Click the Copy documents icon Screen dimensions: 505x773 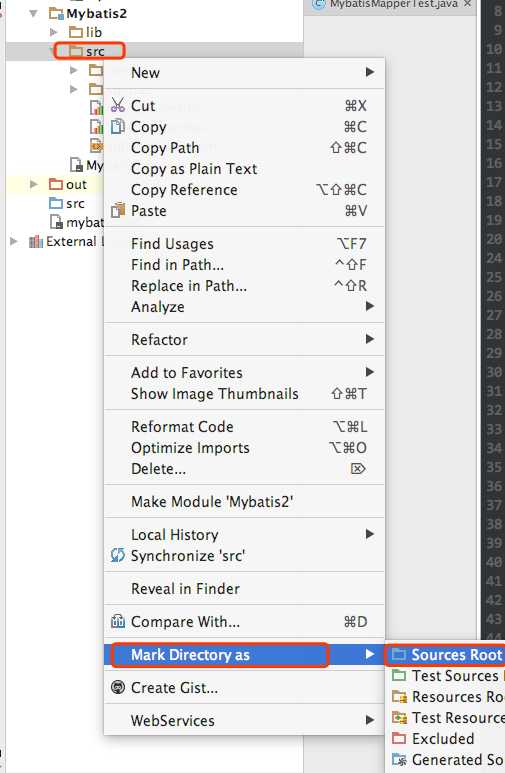point(118,127)
